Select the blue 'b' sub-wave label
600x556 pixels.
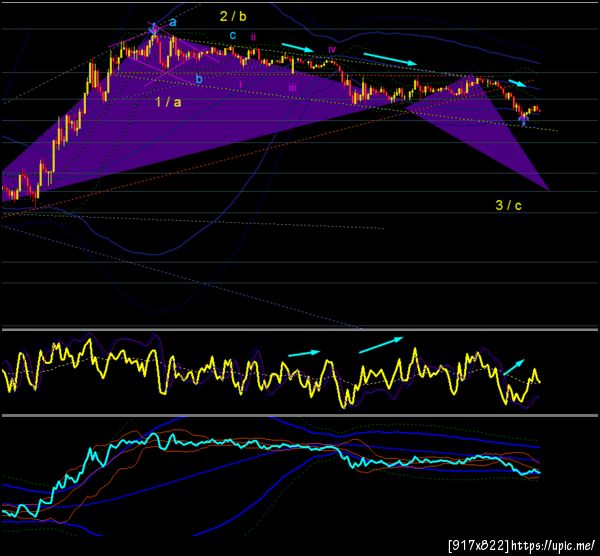(199, 79)
